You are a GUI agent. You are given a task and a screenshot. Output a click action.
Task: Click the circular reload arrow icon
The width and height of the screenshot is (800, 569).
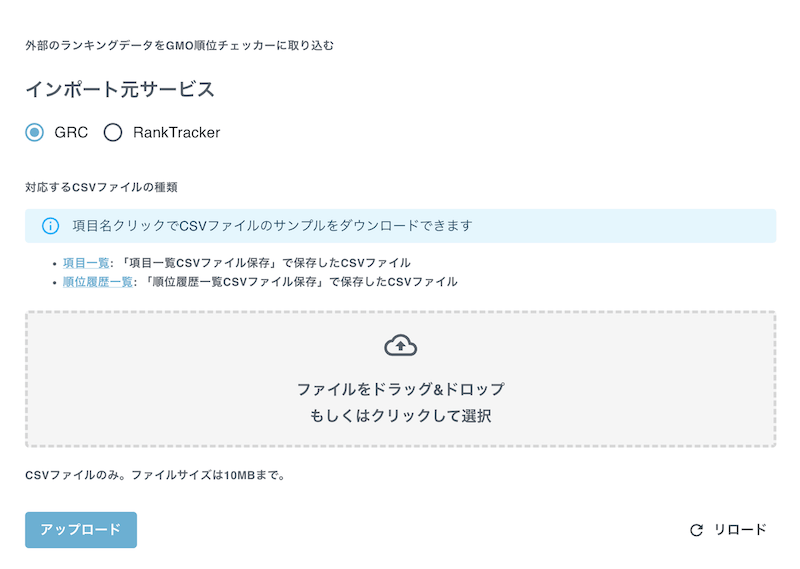pyautogui.click(x=696, y=530)
